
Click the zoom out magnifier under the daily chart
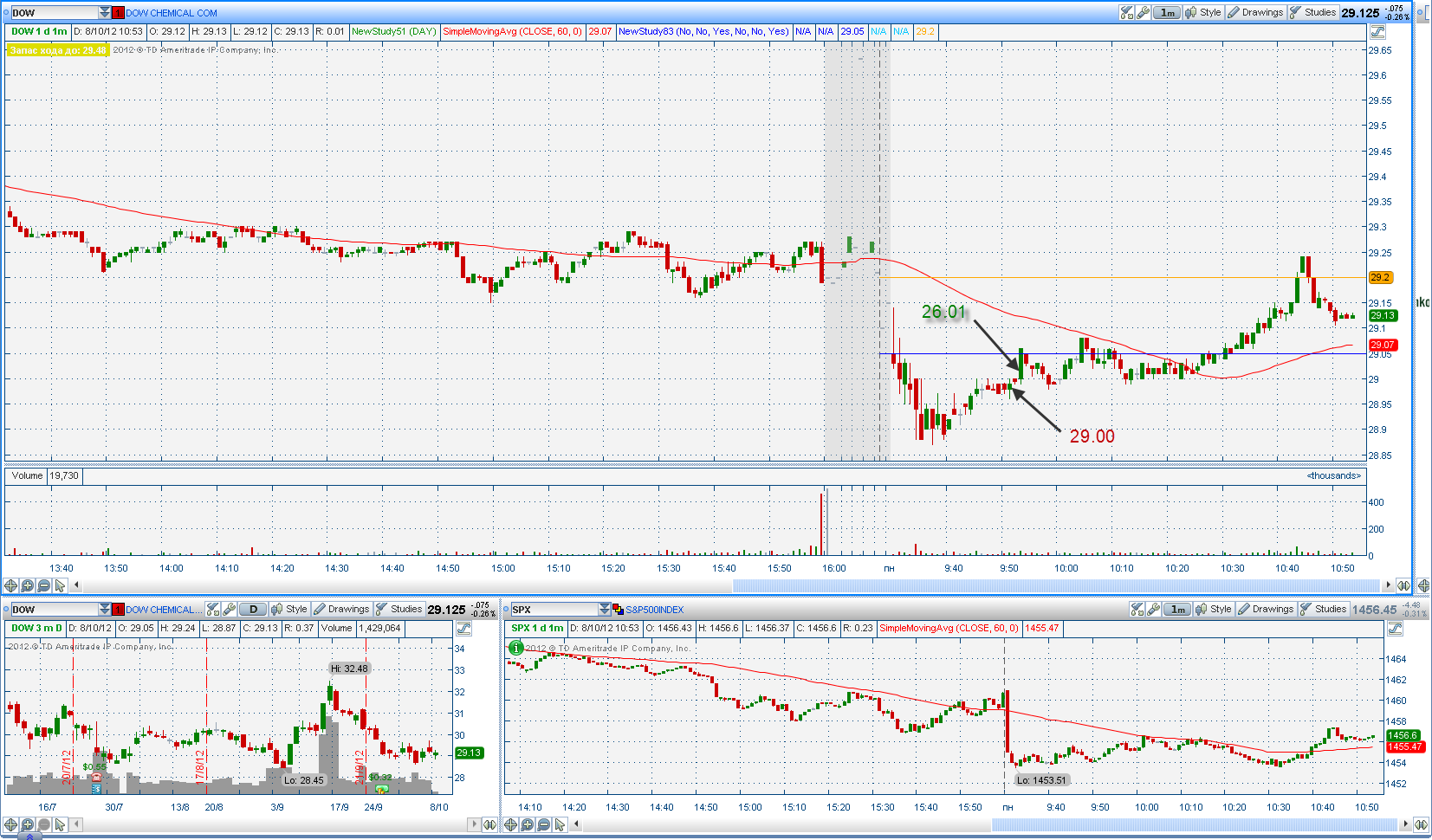(x=43, y=824)
